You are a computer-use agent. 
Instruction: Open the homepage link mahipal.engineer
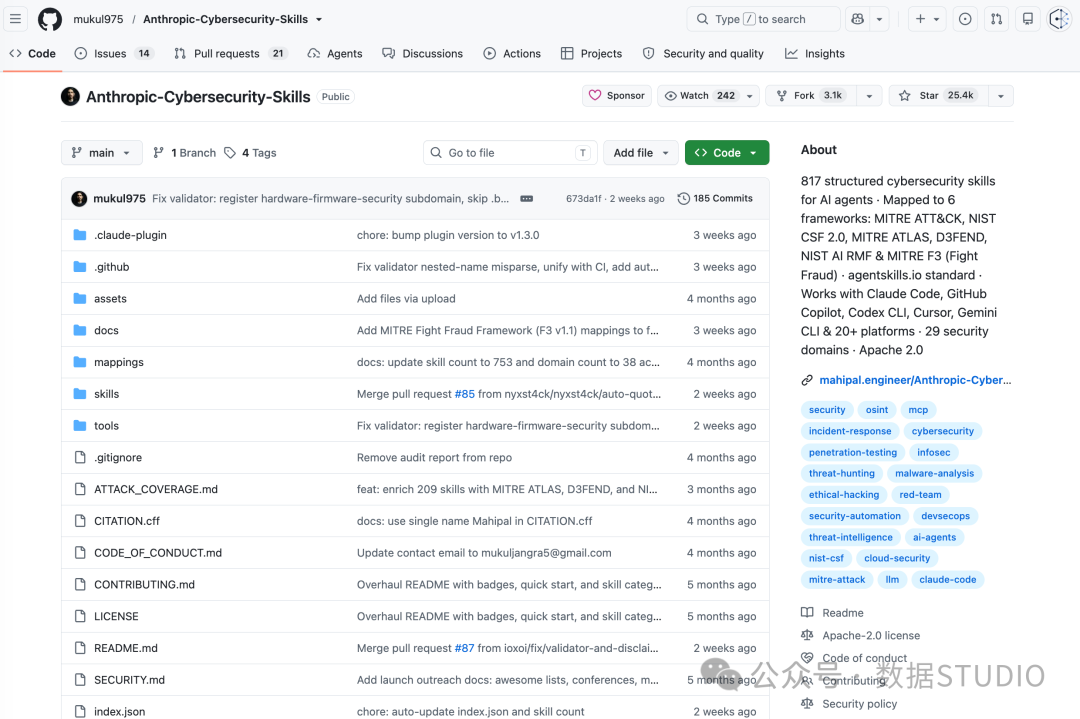(x=915, y=380)
